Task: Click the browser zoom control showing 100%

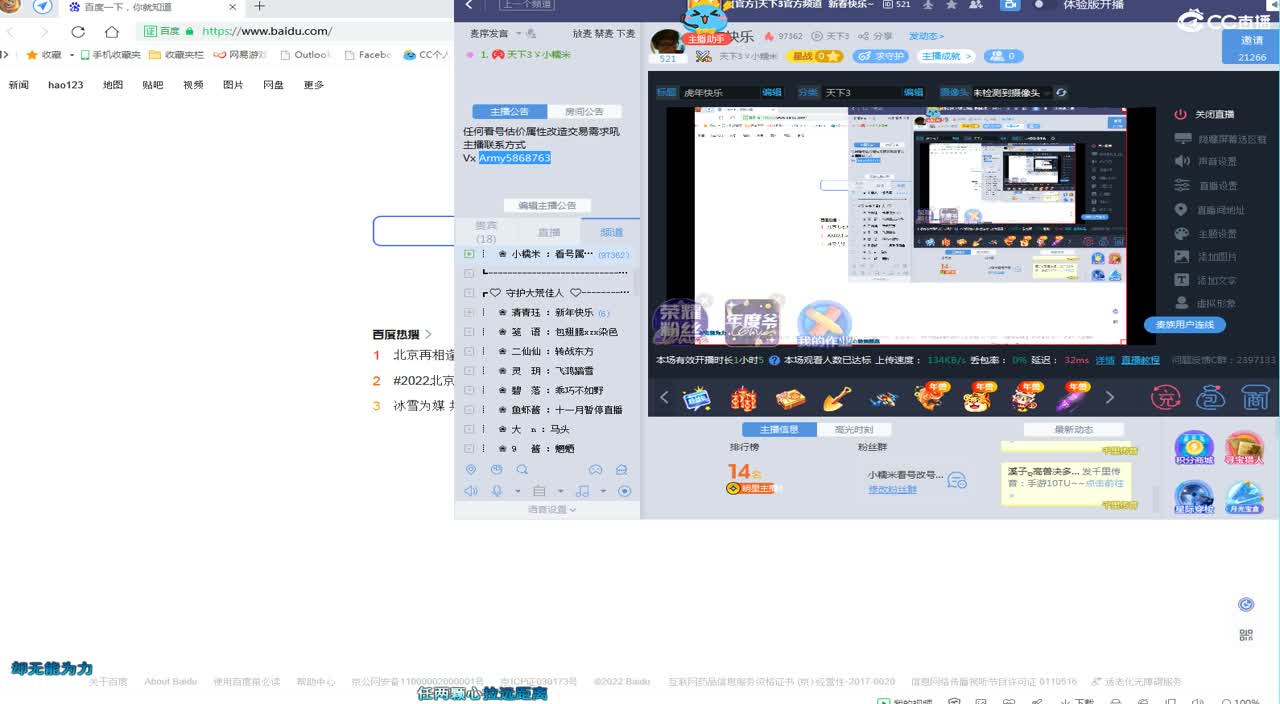Action: pos(1240,703)
